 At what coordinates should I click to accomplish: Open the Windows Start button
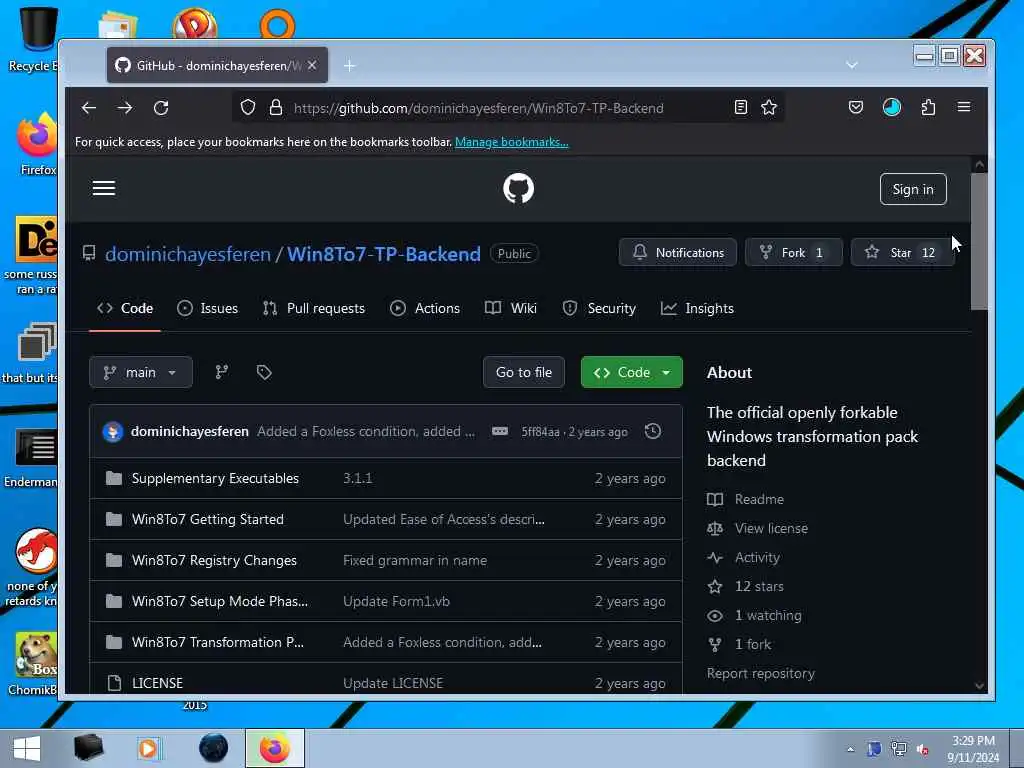click(x=26, y=748)
